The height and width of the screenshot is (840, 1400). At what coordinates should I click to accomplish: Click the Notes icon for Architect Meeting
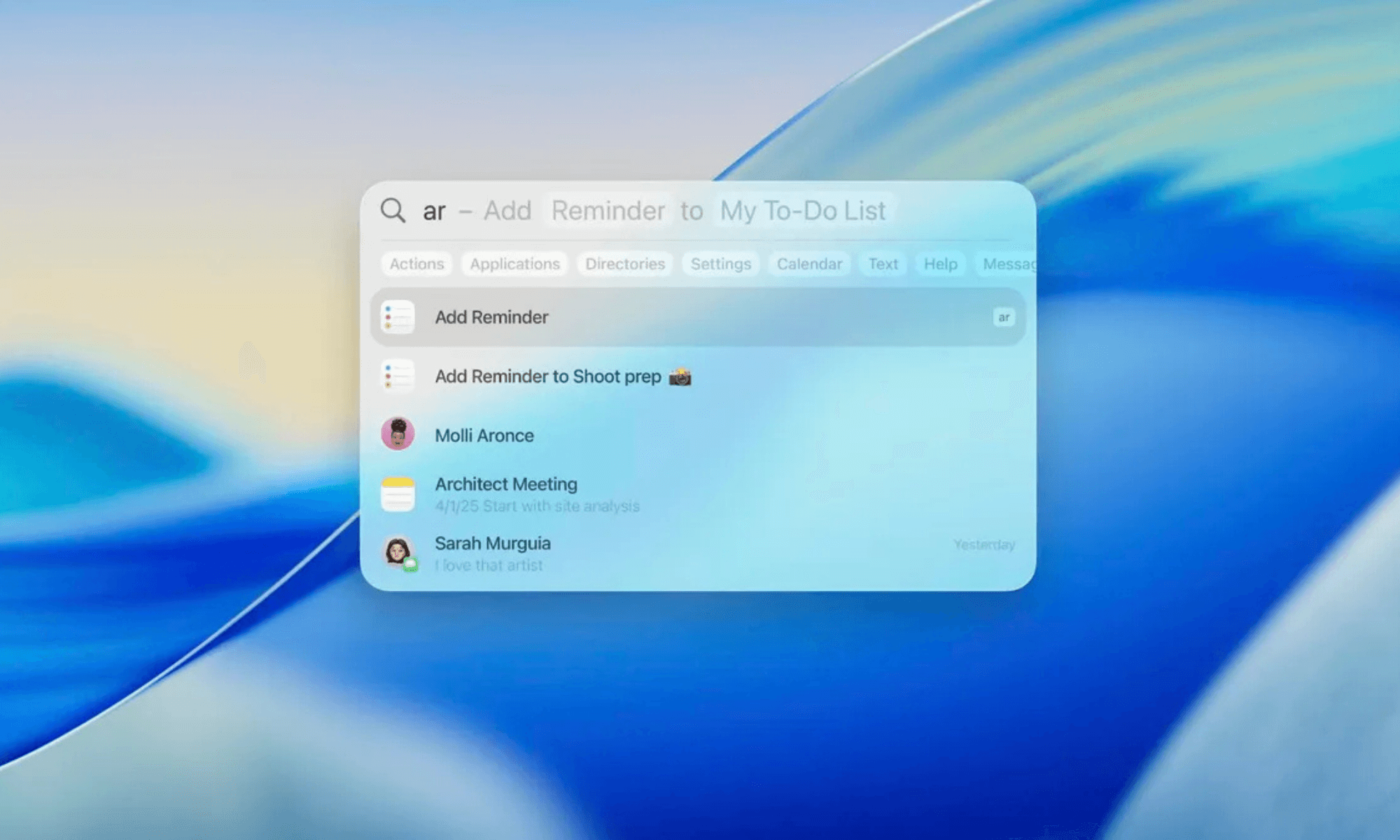coord(398,494)
